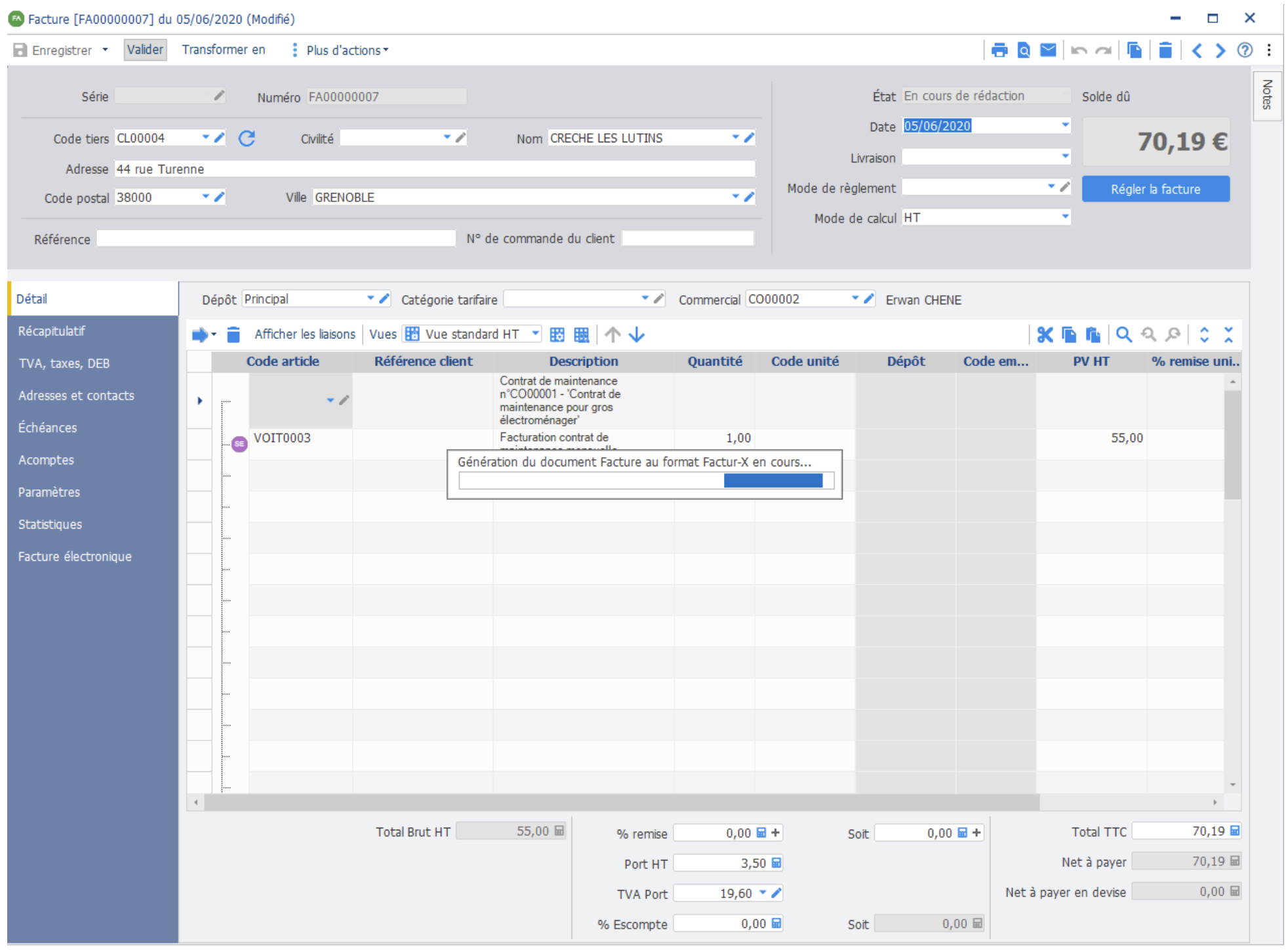
Task: Select the Détail tab
Action: click(x=93, y=299)
